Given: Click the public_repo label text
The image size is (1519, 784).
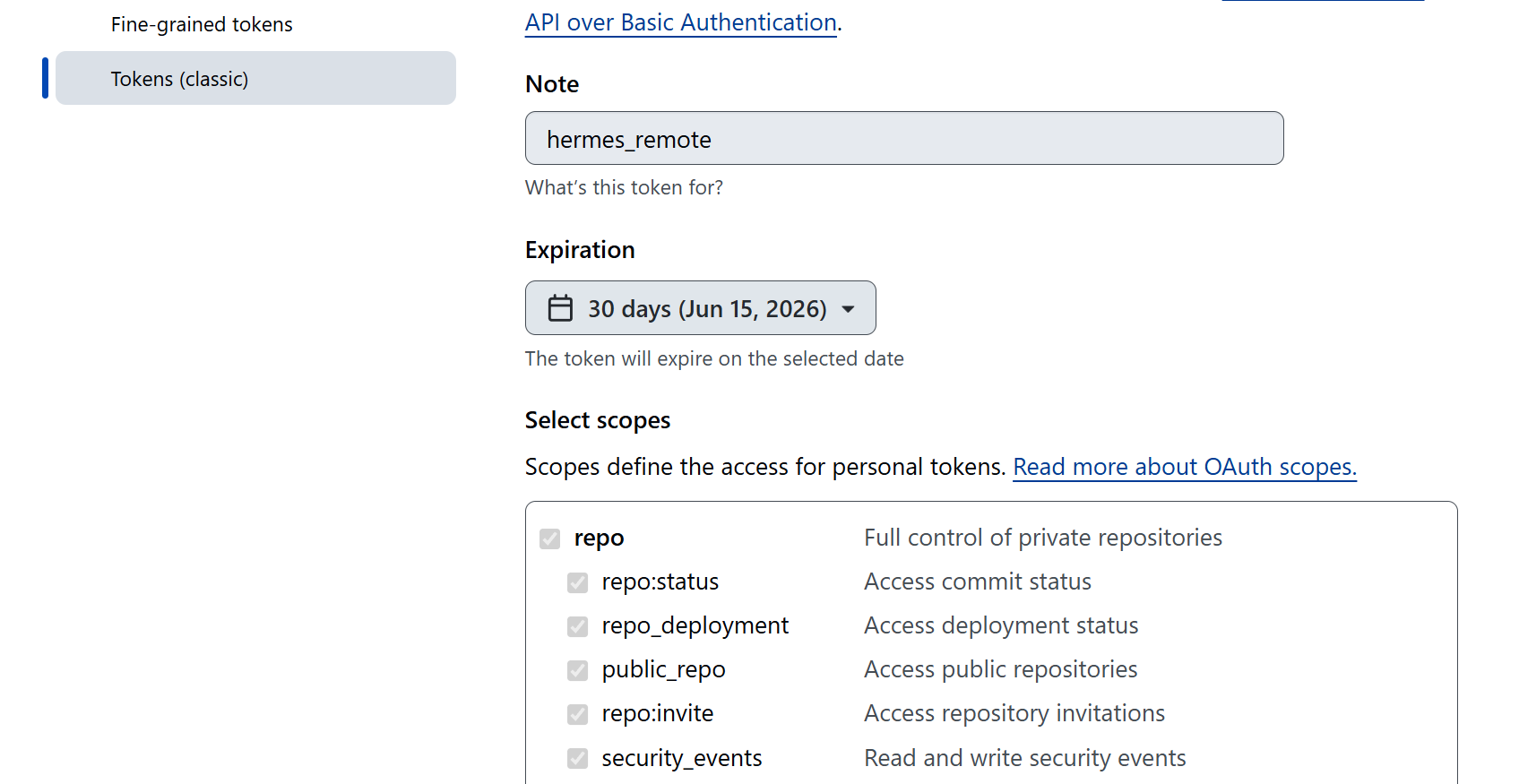Looking at the screenshot, I should click(664, 669).
